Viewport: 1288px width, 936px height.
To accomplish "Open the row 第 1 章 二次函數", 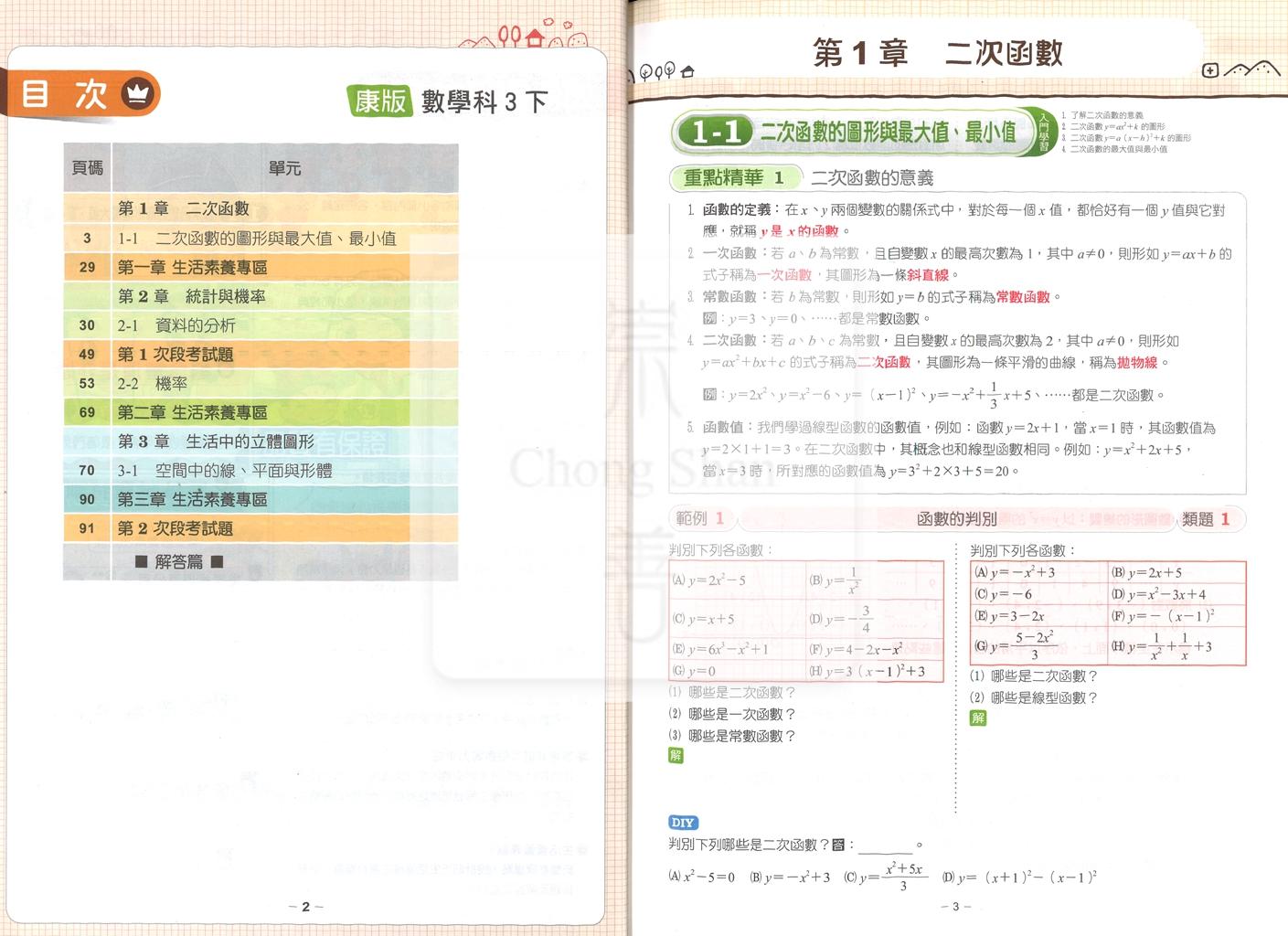I will 261,208.
